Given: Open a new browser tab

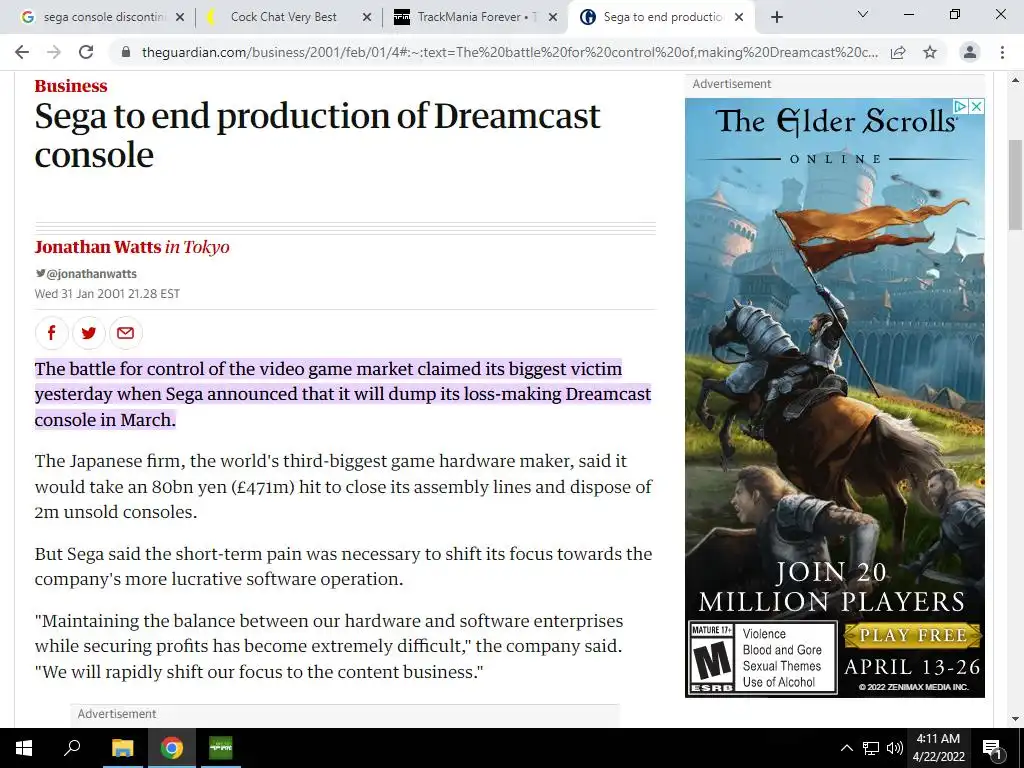Looking at the screenshot, I should (776, 17).
